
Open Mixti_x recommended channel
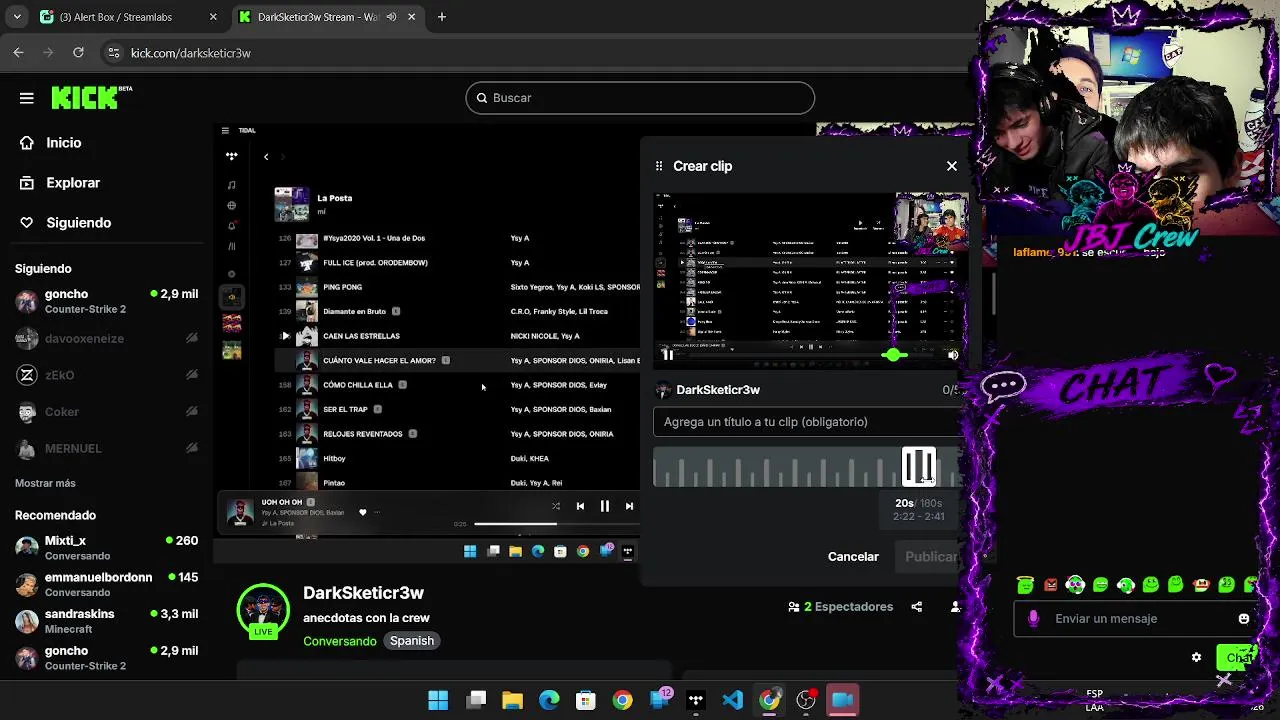coord(106,547)
